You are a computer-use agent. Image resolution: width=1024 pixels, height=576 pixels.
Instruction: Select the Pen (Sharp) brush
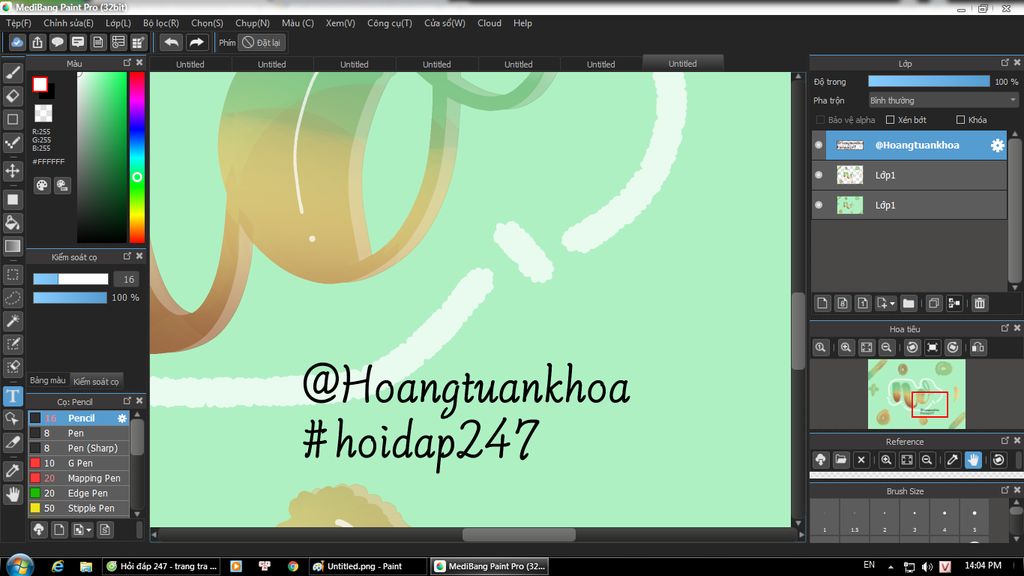tap(78, 448)
